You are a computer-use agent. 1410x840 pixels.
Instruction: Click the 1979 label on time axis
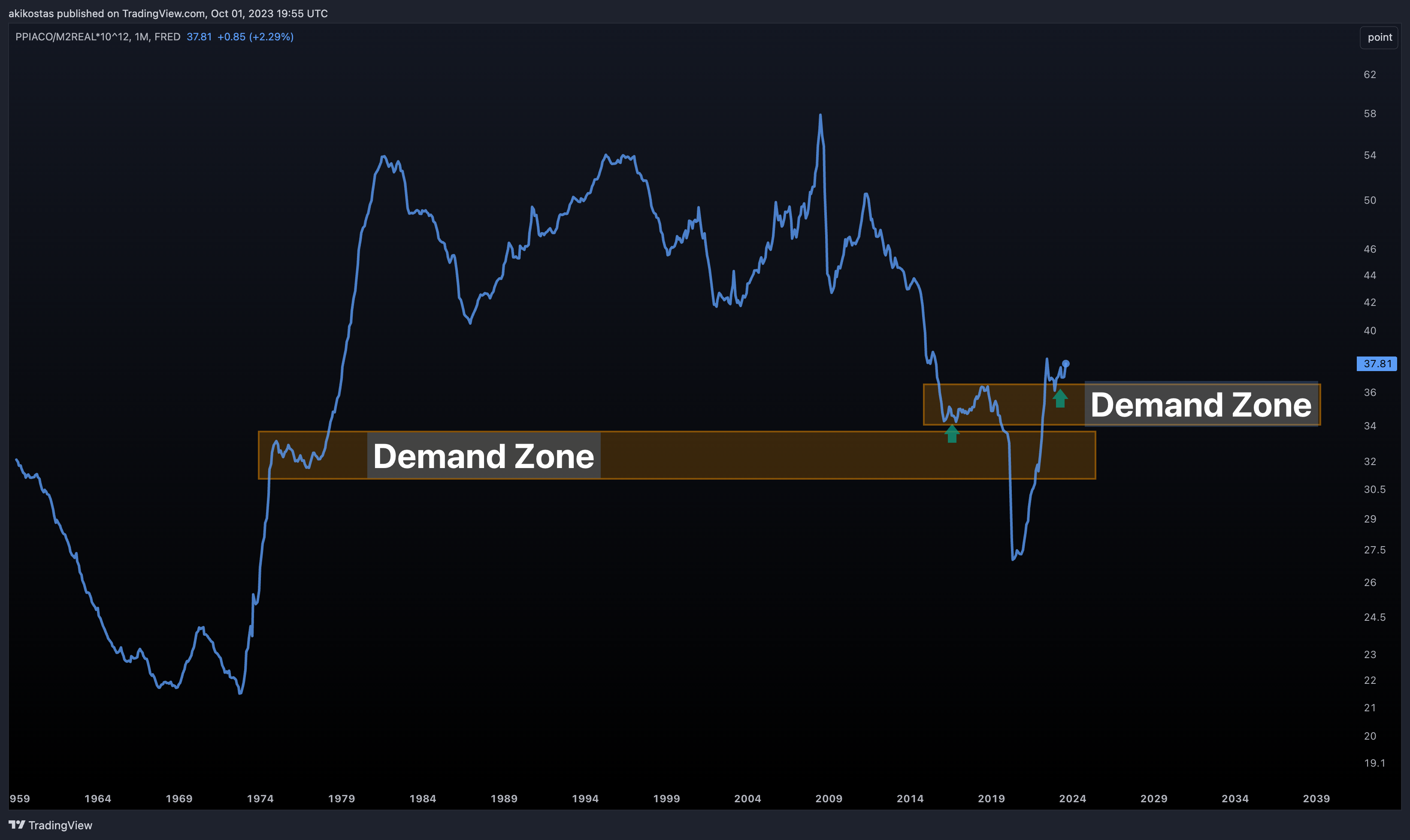pyautogui.click(x=341, y=799)
